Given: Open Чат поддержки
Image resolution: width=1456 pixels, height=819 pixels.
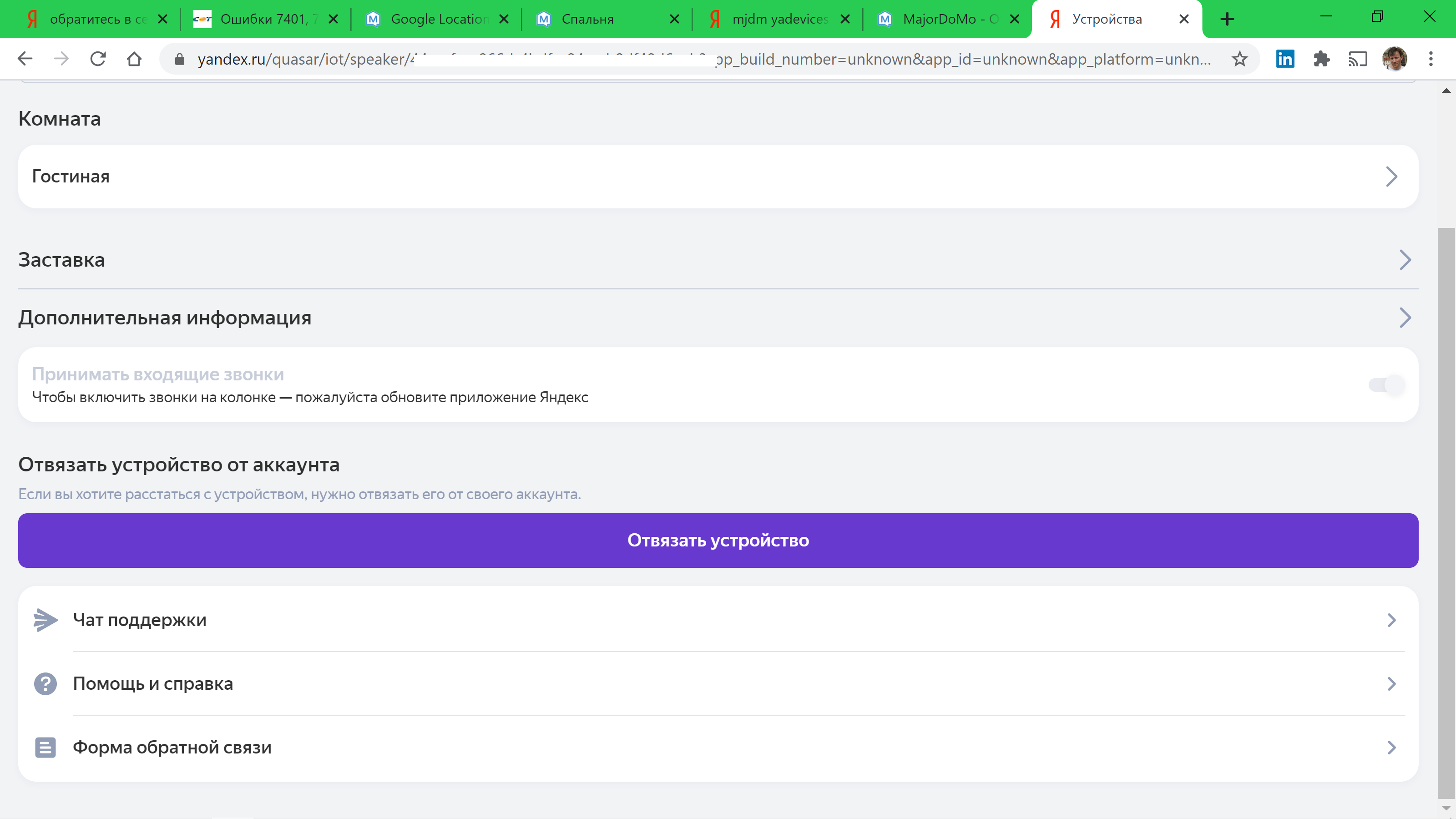Looking at the screenshot, I should click(140, 619).
